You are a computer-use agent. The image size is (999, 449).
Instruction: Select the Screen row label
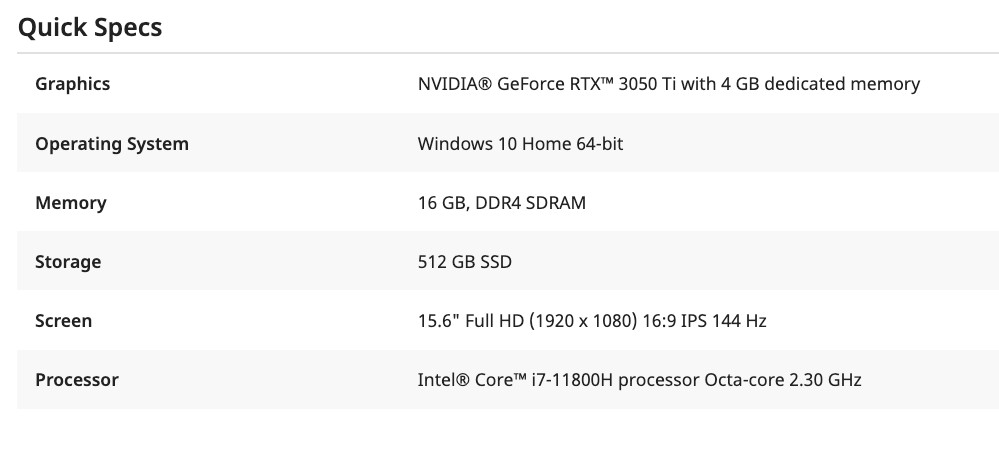[x=64, y=321]
